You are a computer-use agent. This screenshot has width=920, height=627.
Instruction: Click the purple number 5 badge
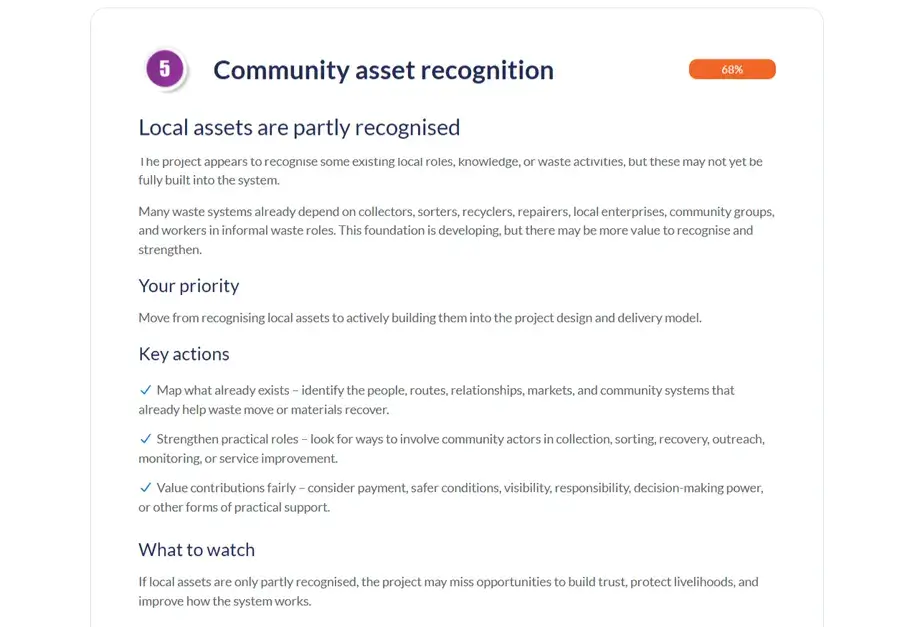point(165,69)
